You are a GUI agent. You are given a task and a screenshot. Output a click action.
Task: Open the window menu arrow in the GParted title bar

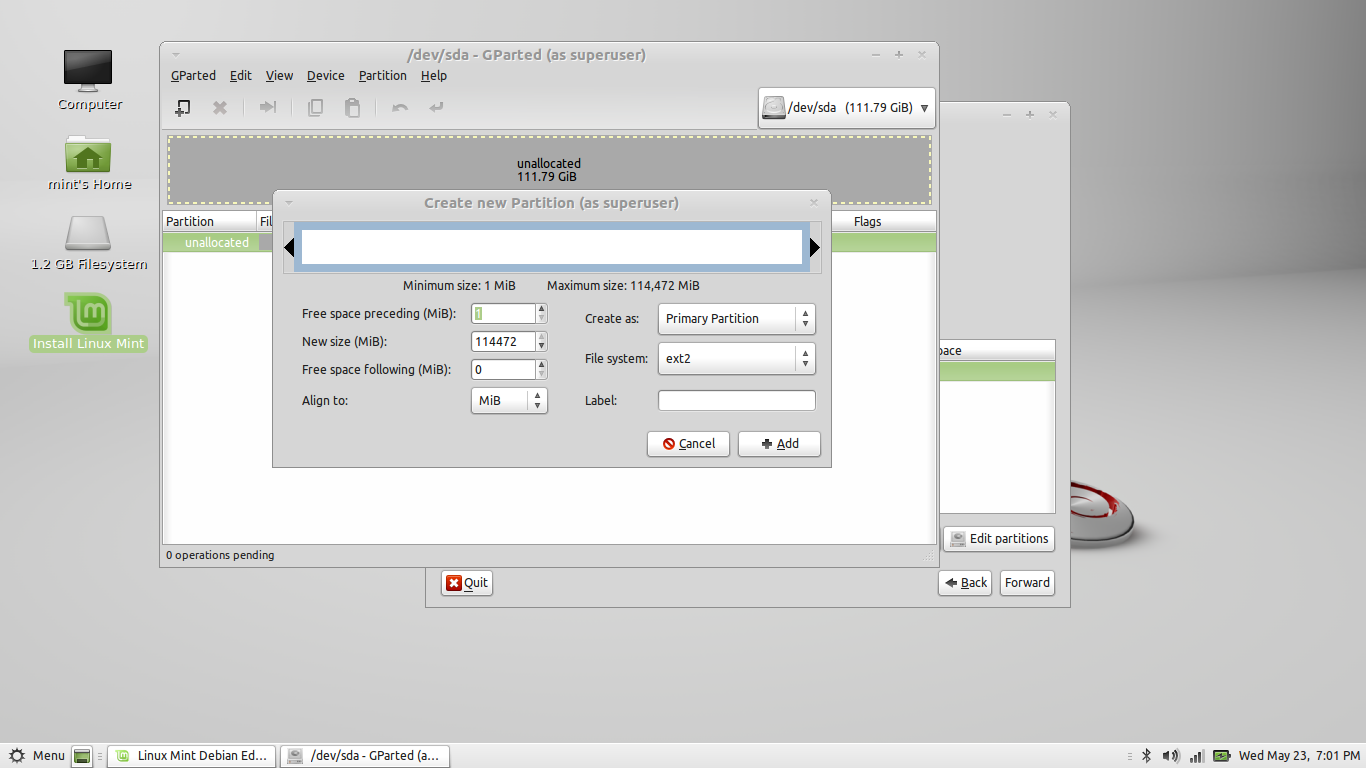tap(176, 54)
